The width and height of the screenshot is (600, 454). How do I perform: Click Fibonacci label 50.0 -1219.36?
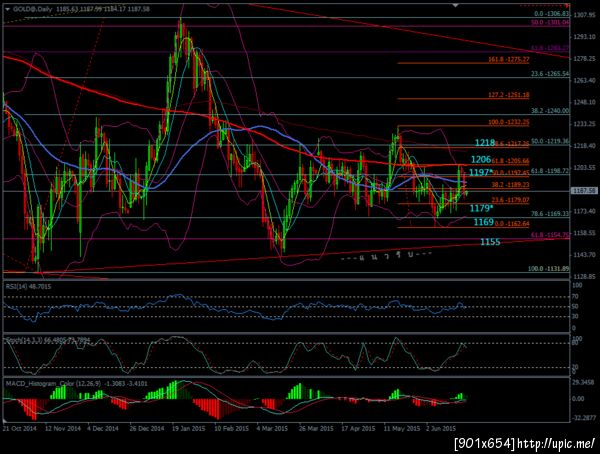pyautogui.click(x=550, y=141)
